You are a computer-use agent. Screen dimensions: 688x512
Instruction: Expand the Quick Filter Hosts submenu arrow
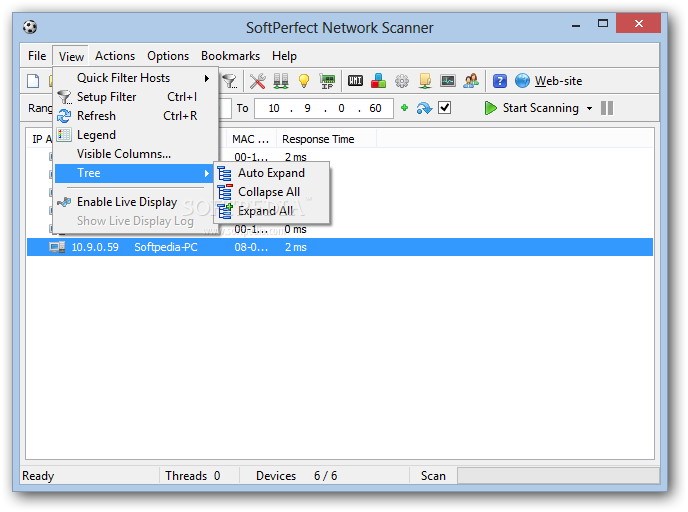[207, 78]
